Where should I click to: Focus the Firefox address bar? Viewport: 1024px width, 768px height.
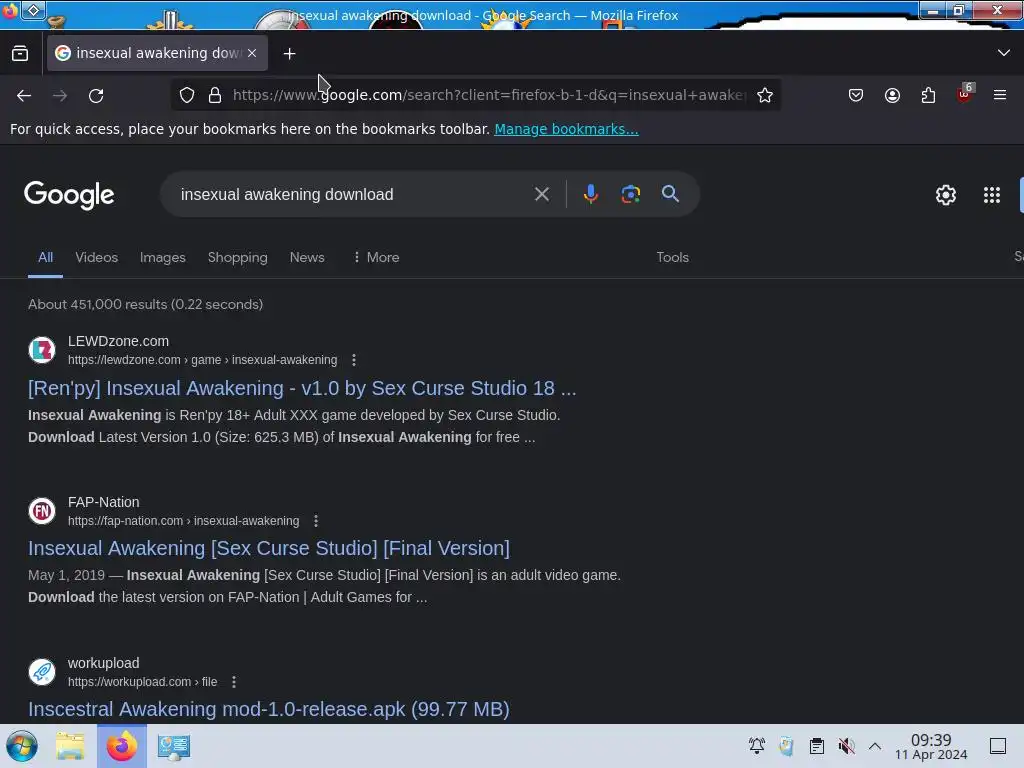click(490, 95)
